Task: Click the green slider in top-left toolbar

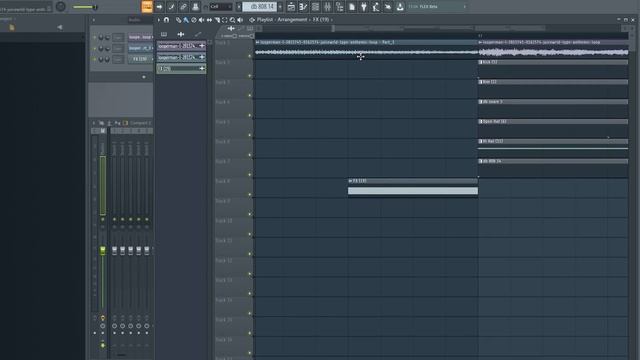Action: tap(85, 7)
